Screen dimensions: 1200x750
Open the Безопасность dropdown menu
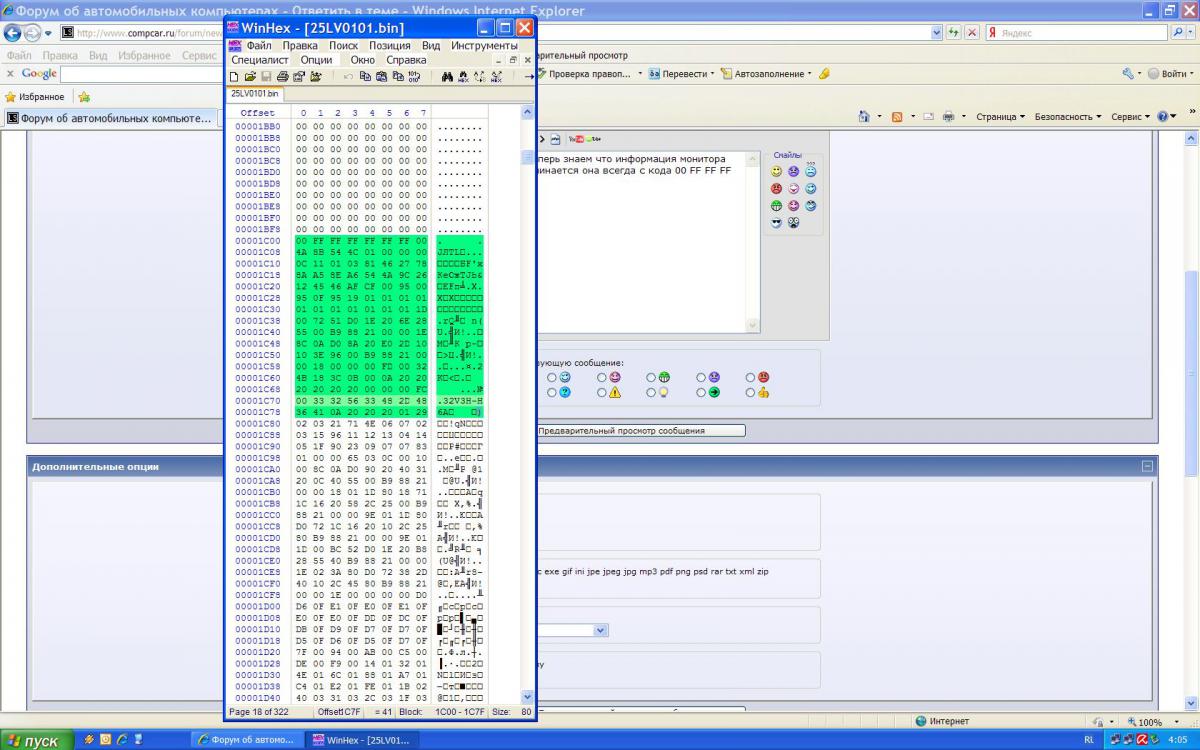tap(1068, 117)
